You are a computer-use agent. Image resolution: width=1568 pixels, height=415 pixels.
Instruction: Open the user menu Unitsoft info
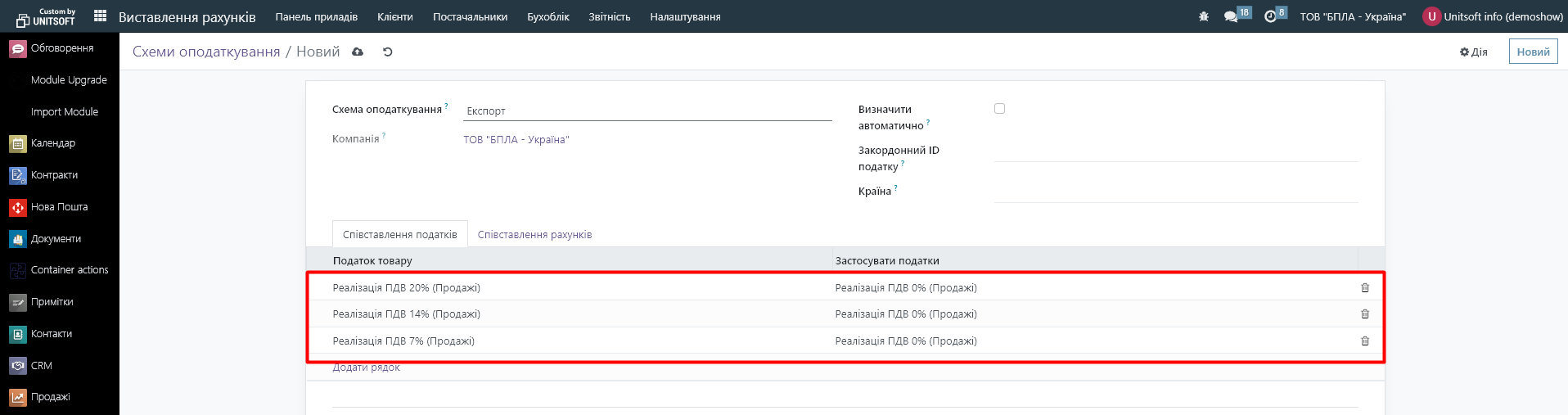click(x=1493, y=16)
